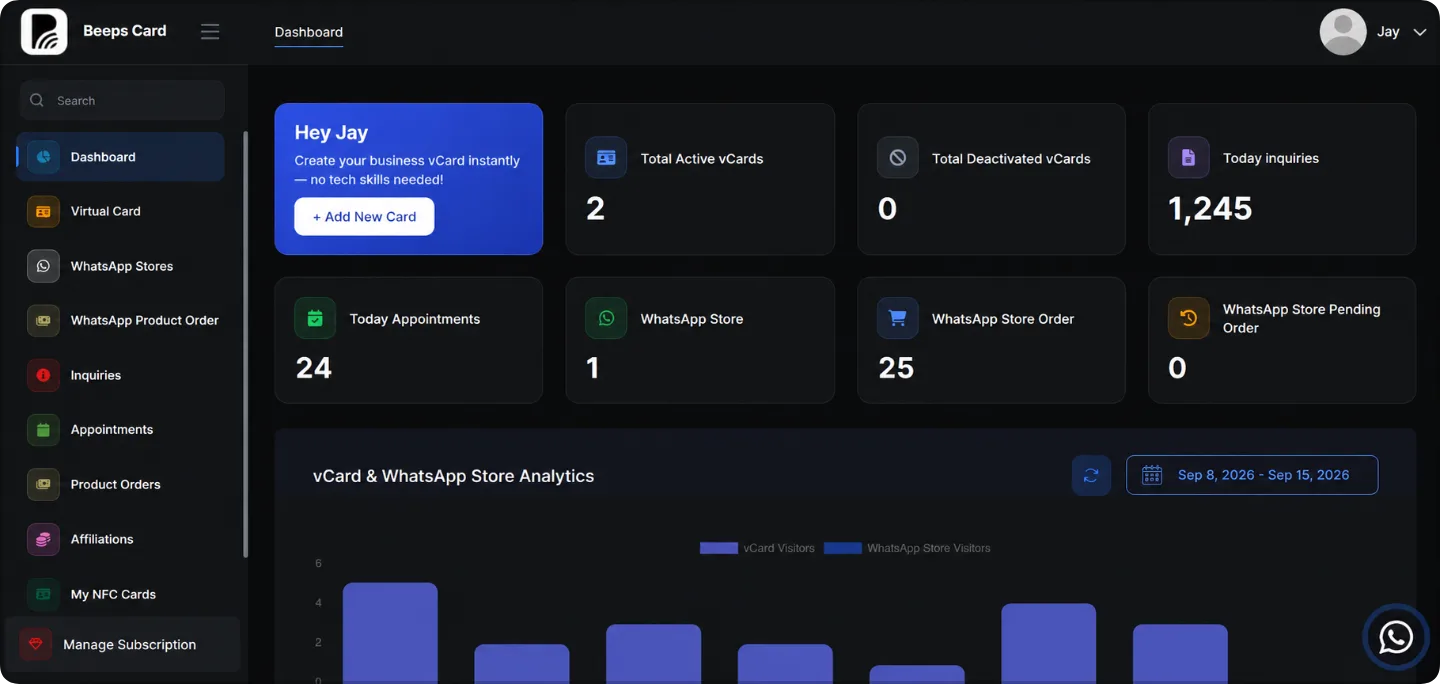Viewport: 1440px width, 684px height.
Task: Click the My NFC Cards sidebar icon
Action: coord(43,594)
